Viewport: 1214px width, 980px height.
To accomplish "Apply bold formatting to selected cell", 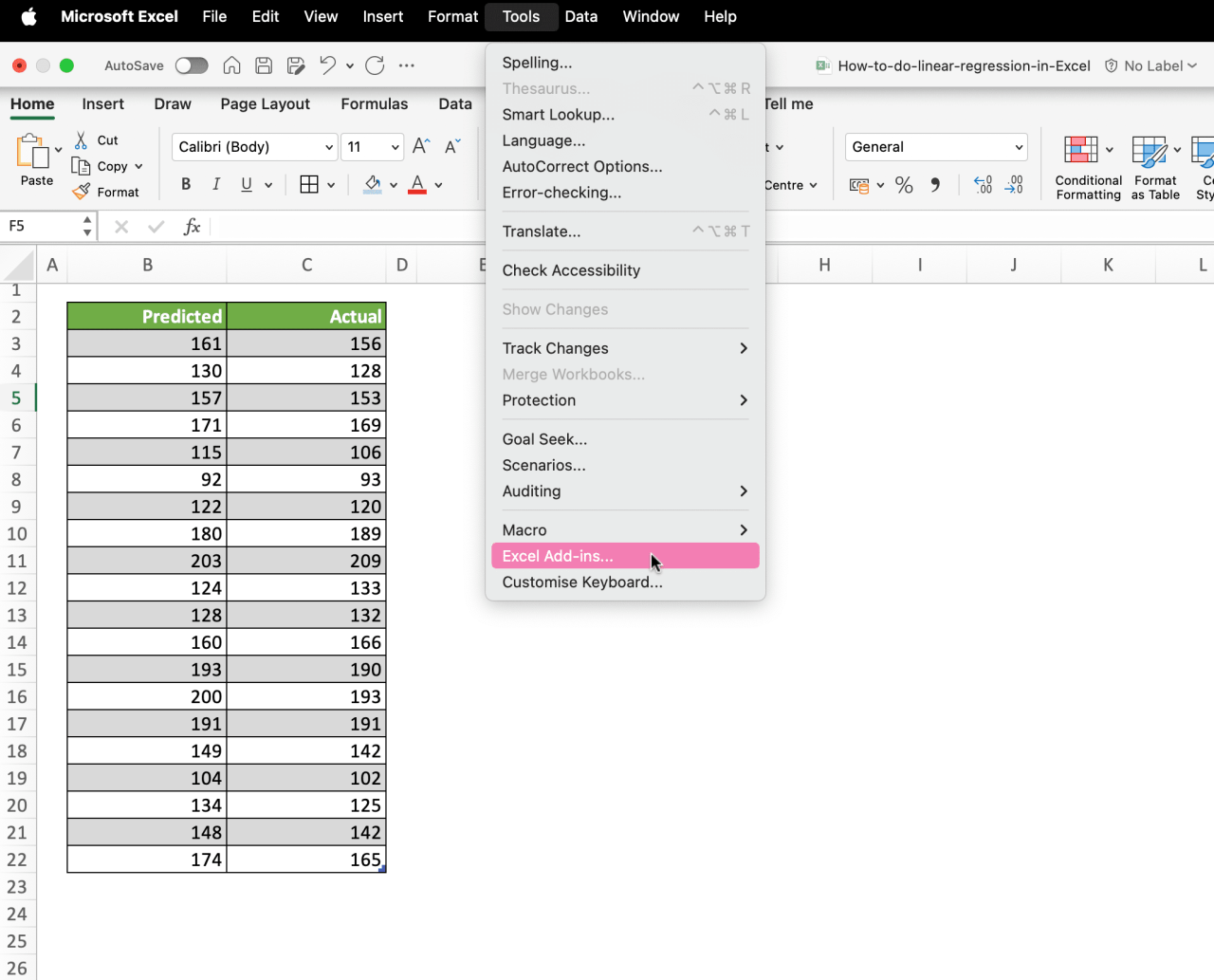I will 186,183.
